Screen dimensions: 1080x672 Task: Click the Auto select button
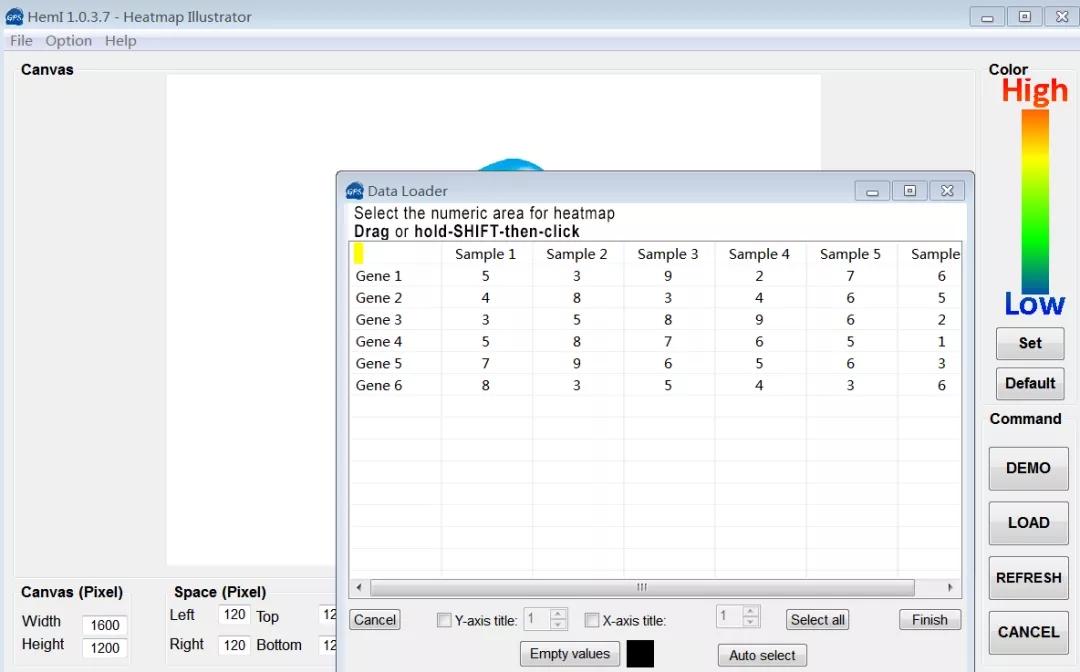click(x=762, y=655)
